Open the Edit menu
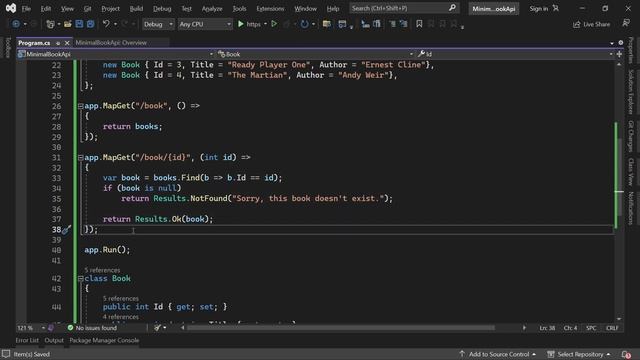 point(46,8)
